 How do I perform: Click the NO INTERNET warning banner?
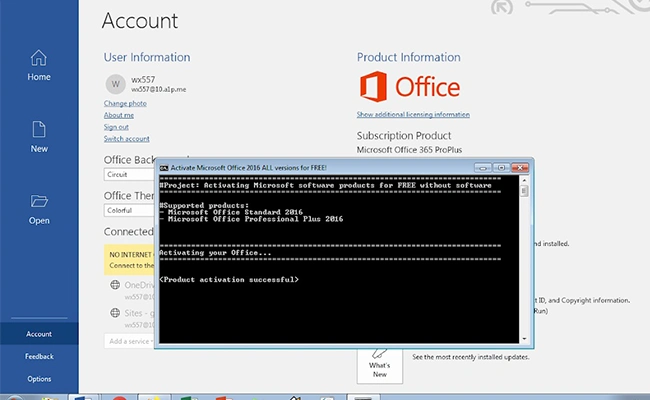(129, 260)
